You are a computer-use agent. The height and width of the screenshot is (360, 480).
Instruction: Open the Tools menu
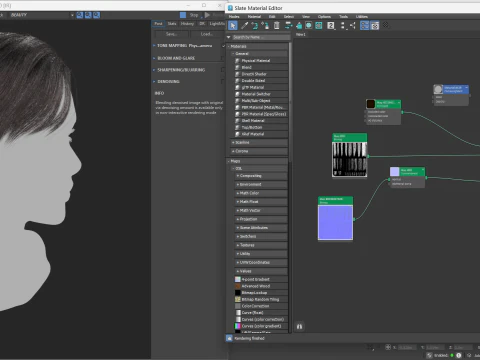tap(344, 16)
